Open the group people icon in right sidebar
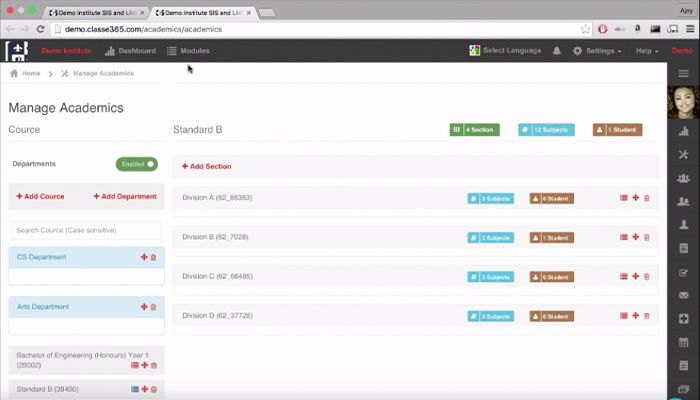 click(683, 178)
